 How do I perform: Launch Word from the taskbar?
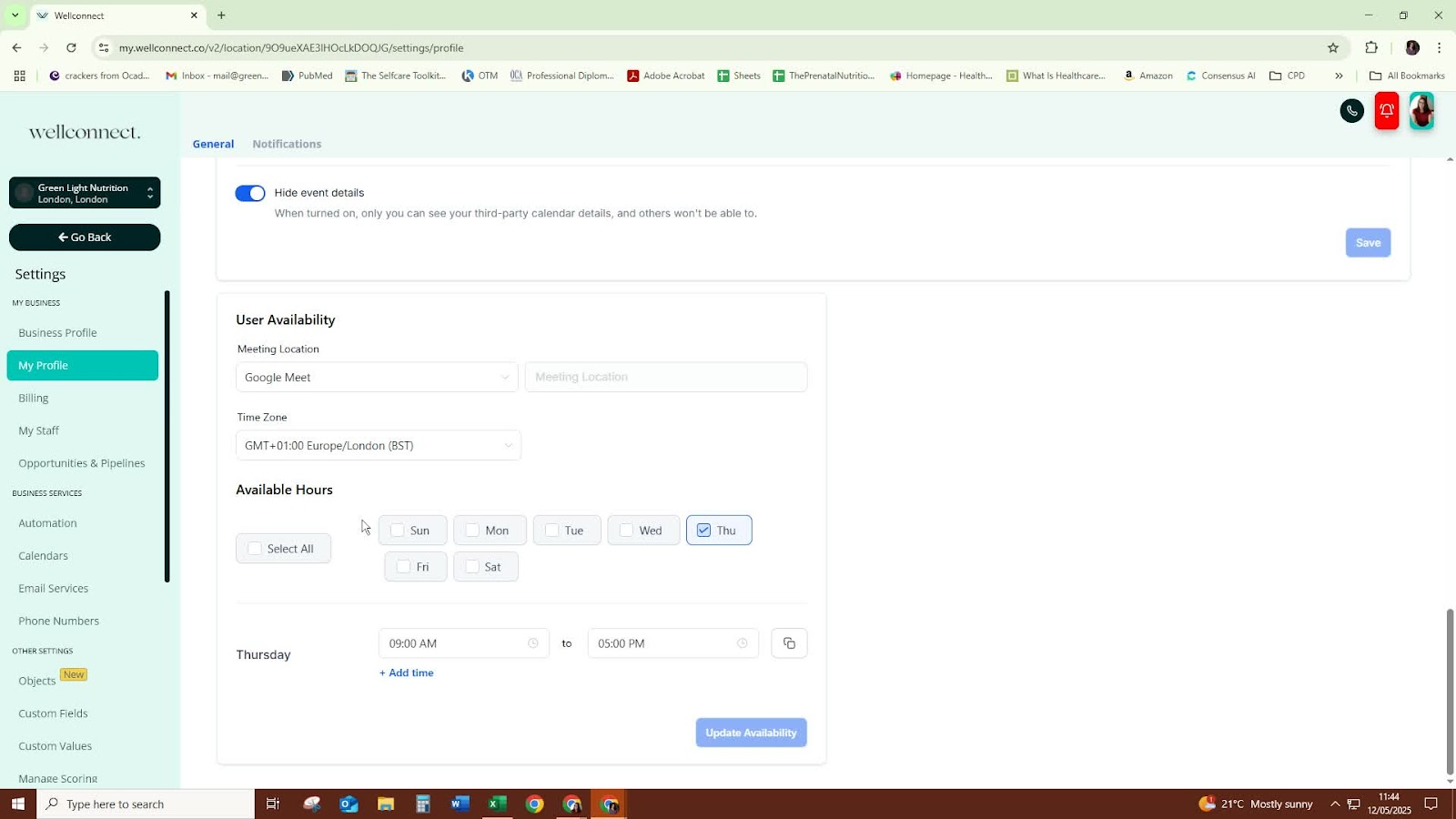click(x=460, y=804)
